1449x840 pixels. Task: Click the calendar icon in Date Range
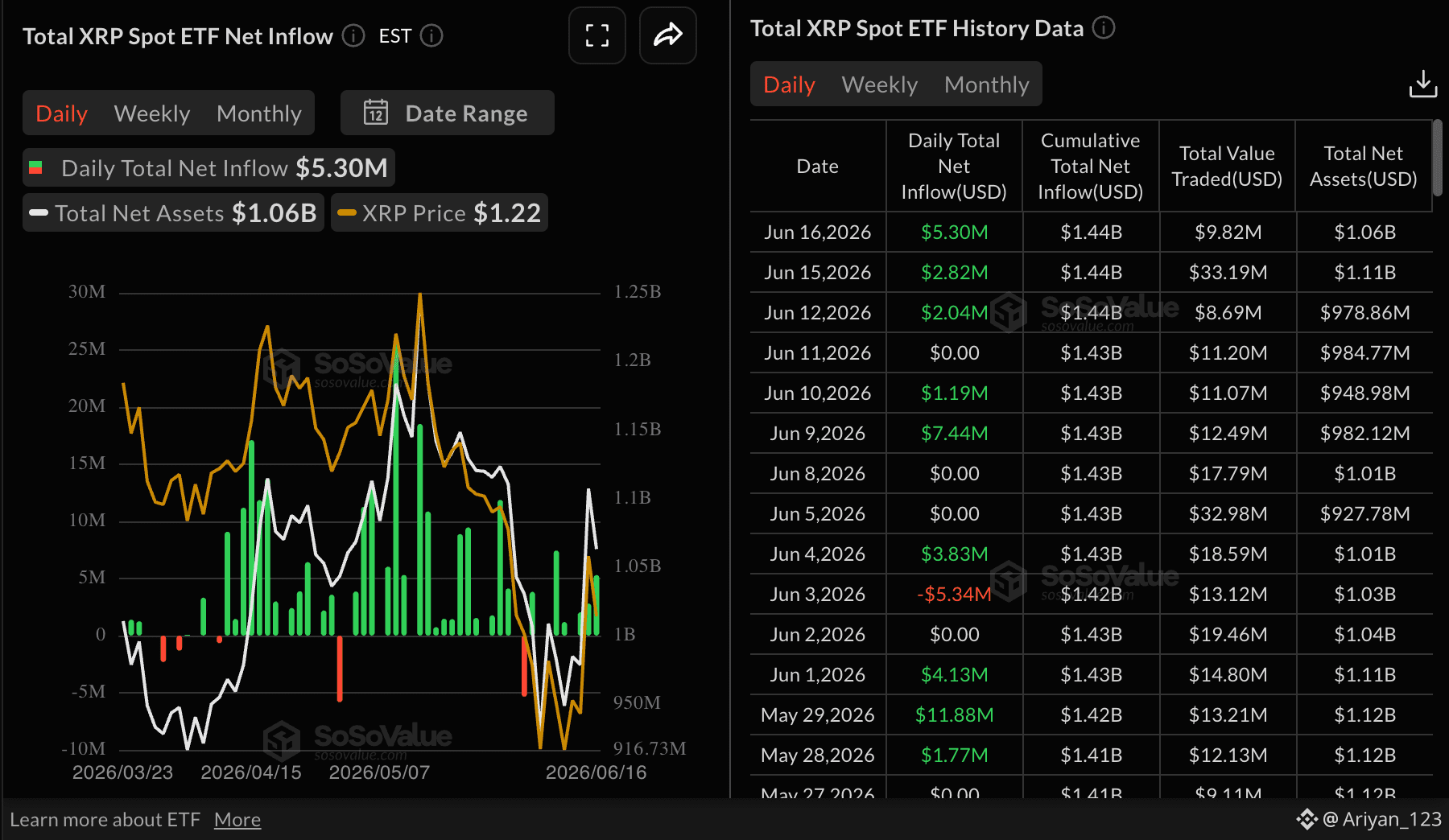pyautogui.click(x=376, y=113)
